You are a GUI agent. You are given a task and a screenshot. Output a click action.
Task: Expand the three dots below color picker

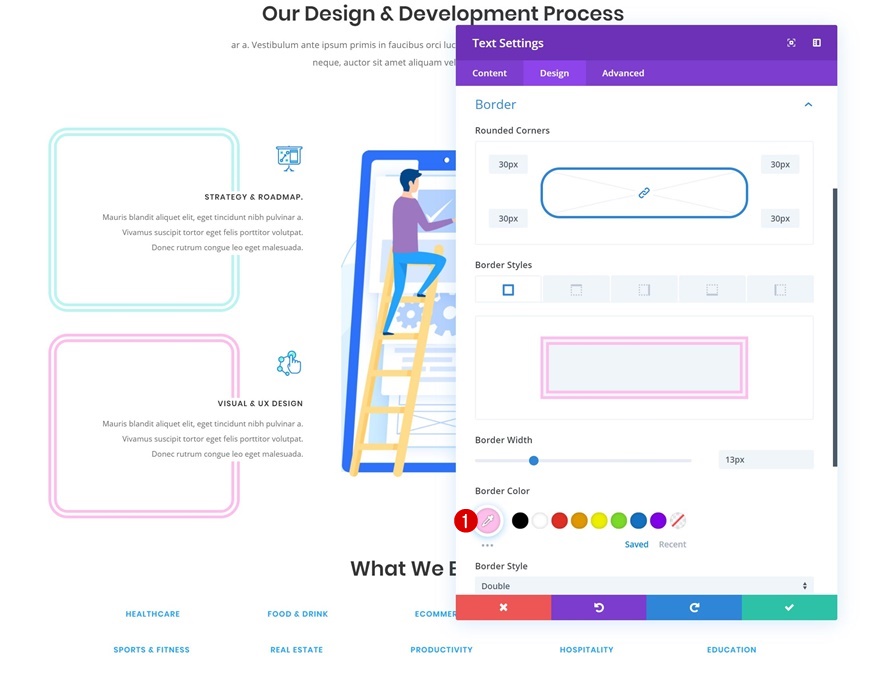pos(487,545)
